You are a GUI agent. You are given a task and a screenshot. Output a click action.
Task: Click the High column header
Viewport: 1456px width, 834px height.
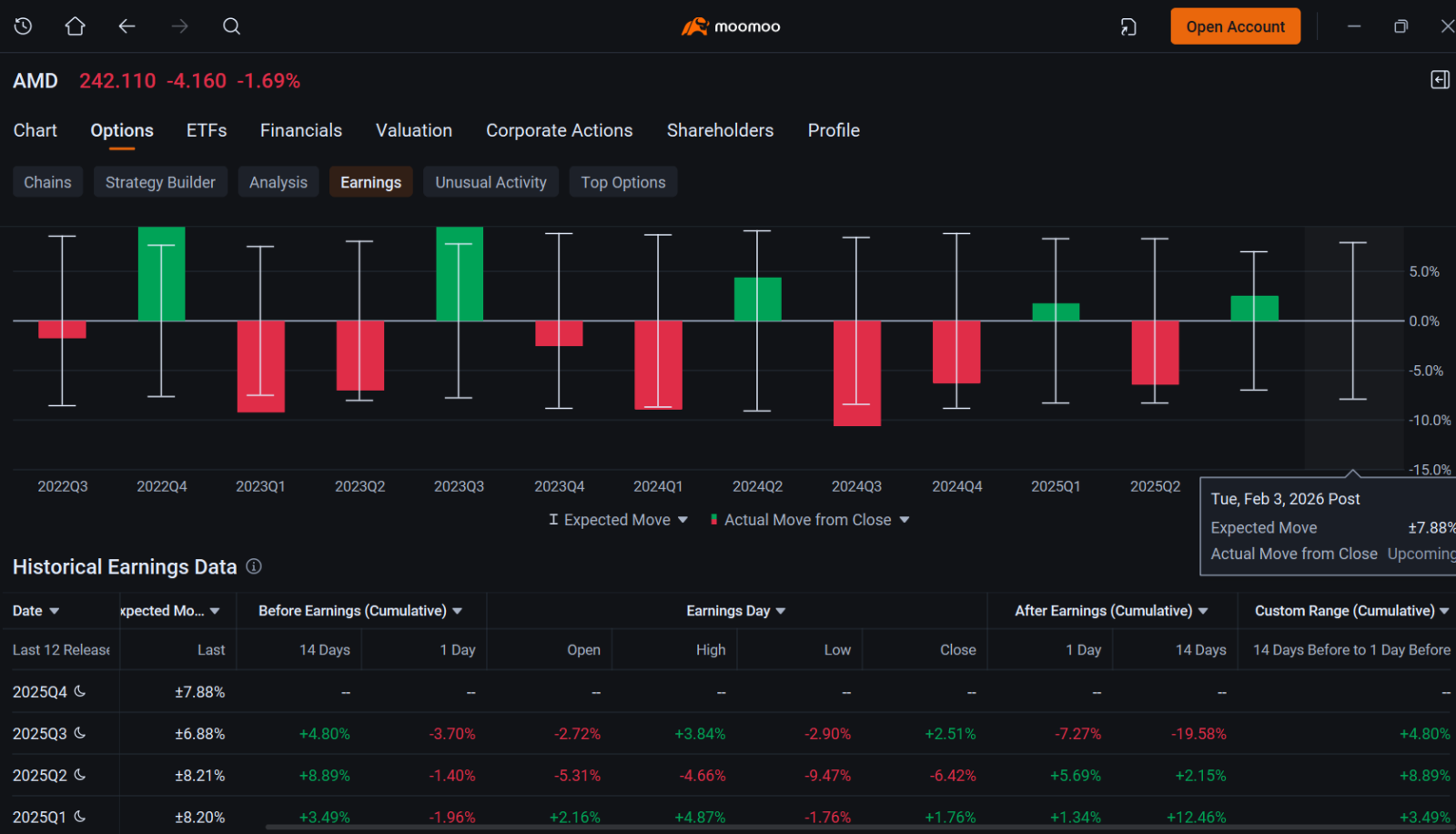tap(711, 650)
